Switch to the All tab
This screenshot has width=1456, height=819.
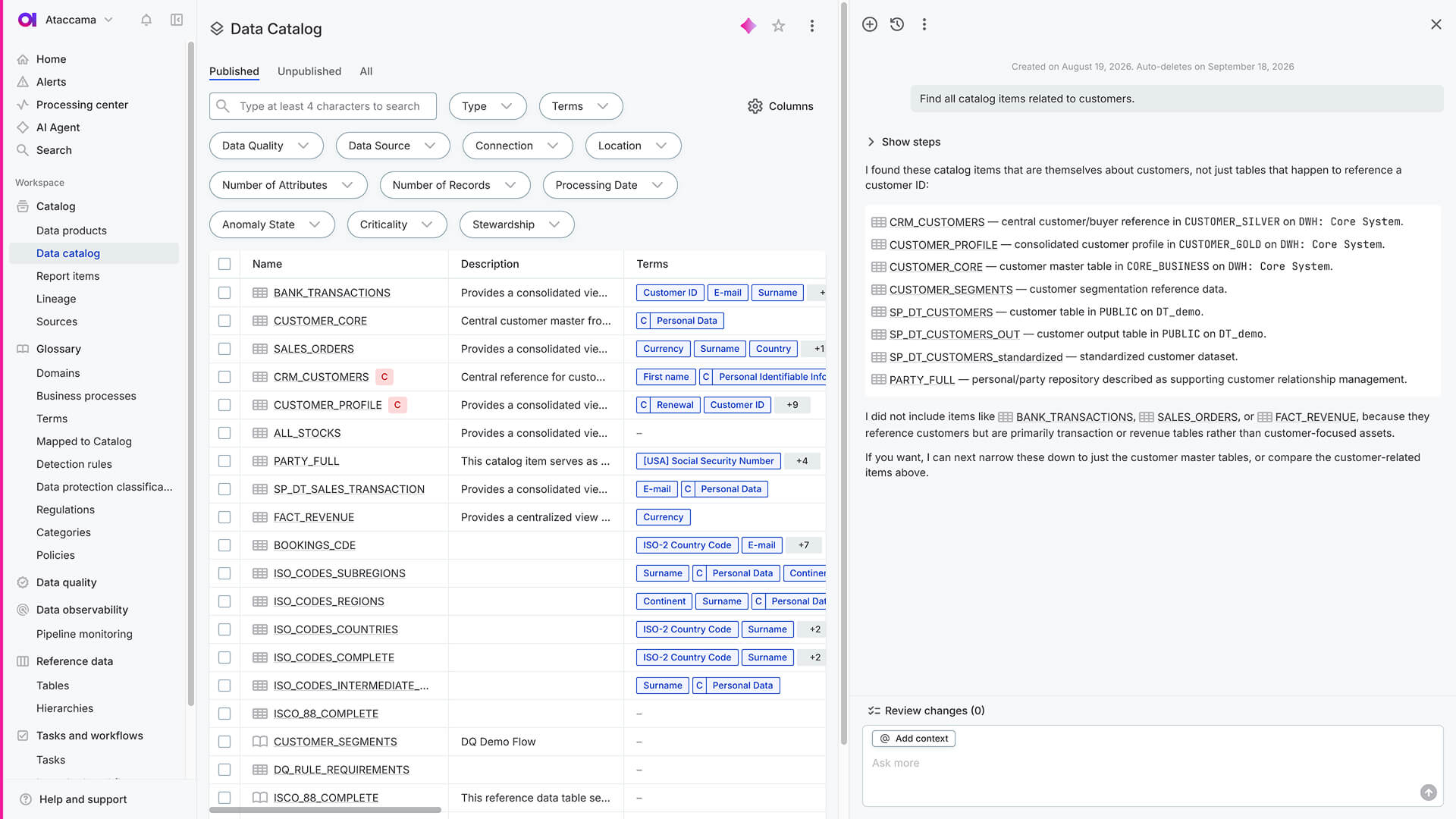click(366, 71)
